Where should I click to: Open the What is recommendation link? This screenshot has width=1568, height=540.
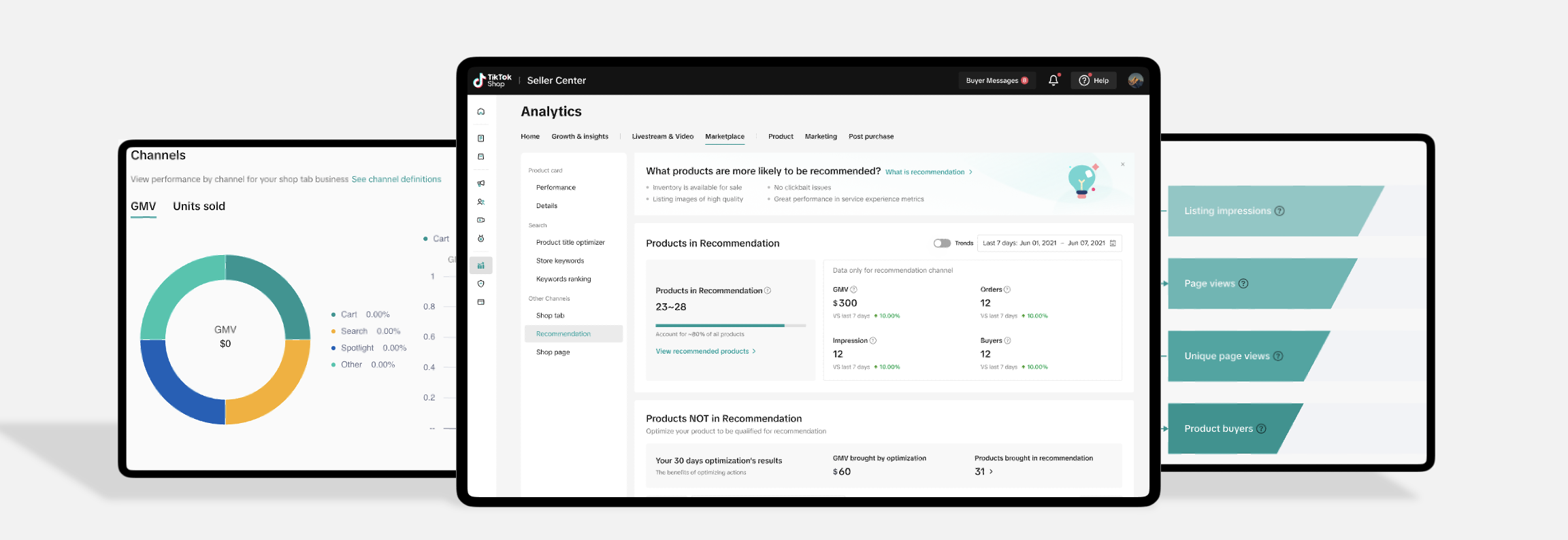pyautogui.click(x=928, y=172)
